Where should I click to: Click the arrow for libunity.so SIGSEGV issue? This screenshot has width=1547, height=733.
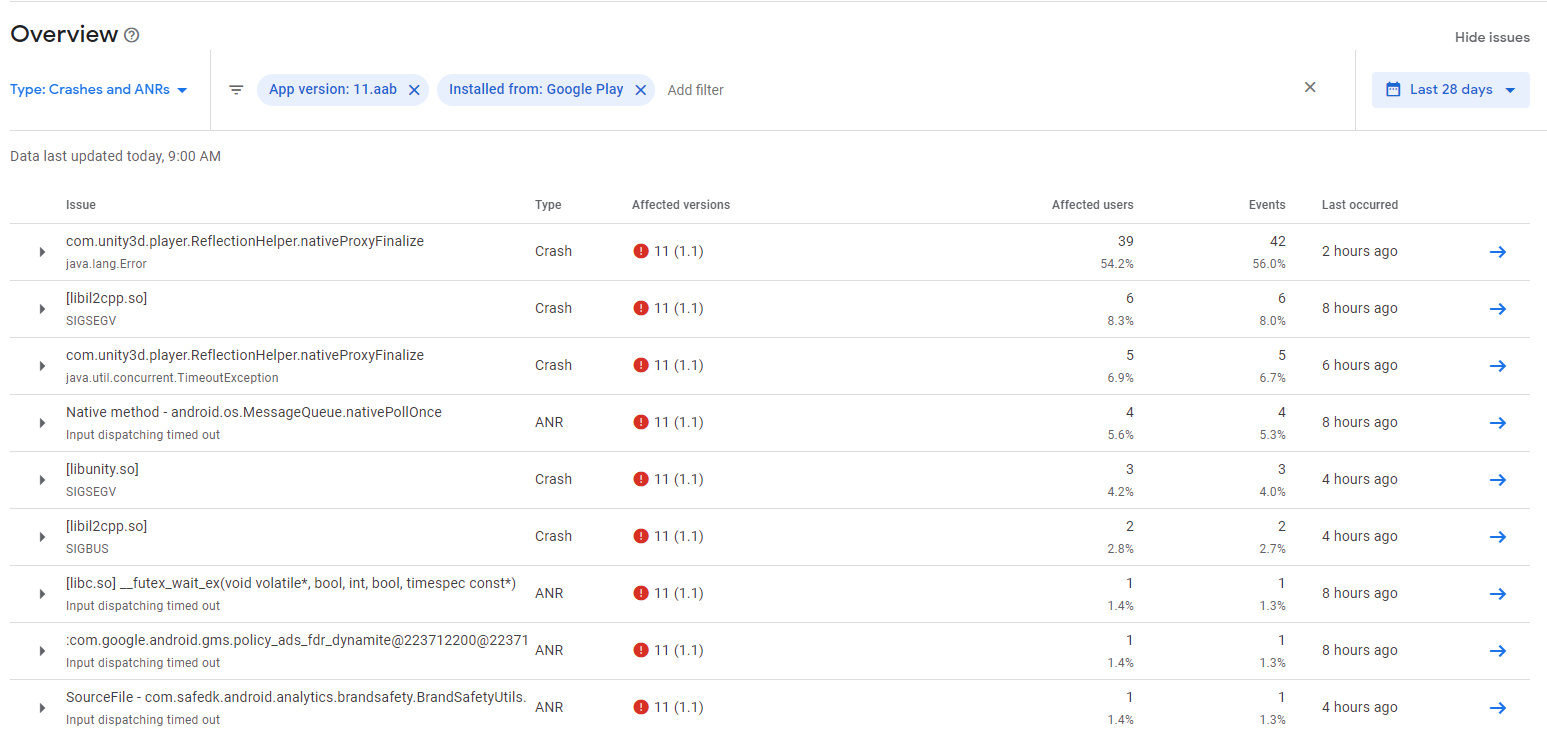pos(1497,480)
